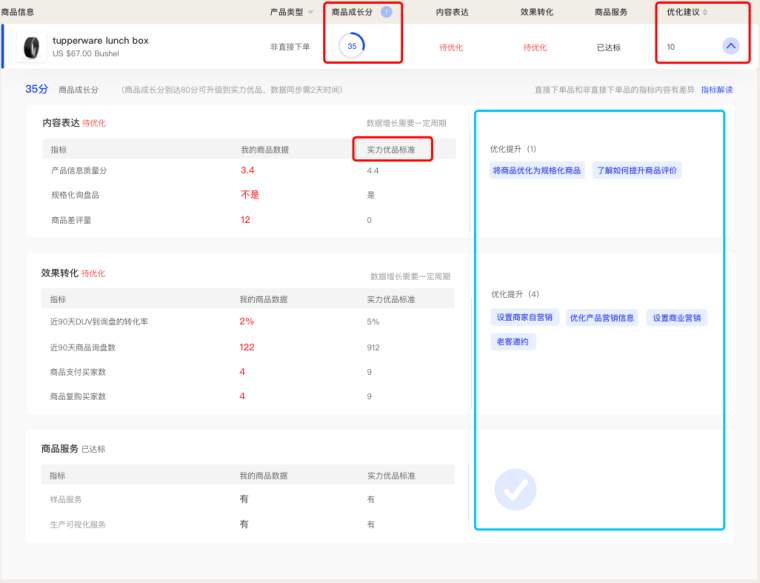Click the circular growth score 35 indicator
The image size is (760, 583).
[352, 46]
